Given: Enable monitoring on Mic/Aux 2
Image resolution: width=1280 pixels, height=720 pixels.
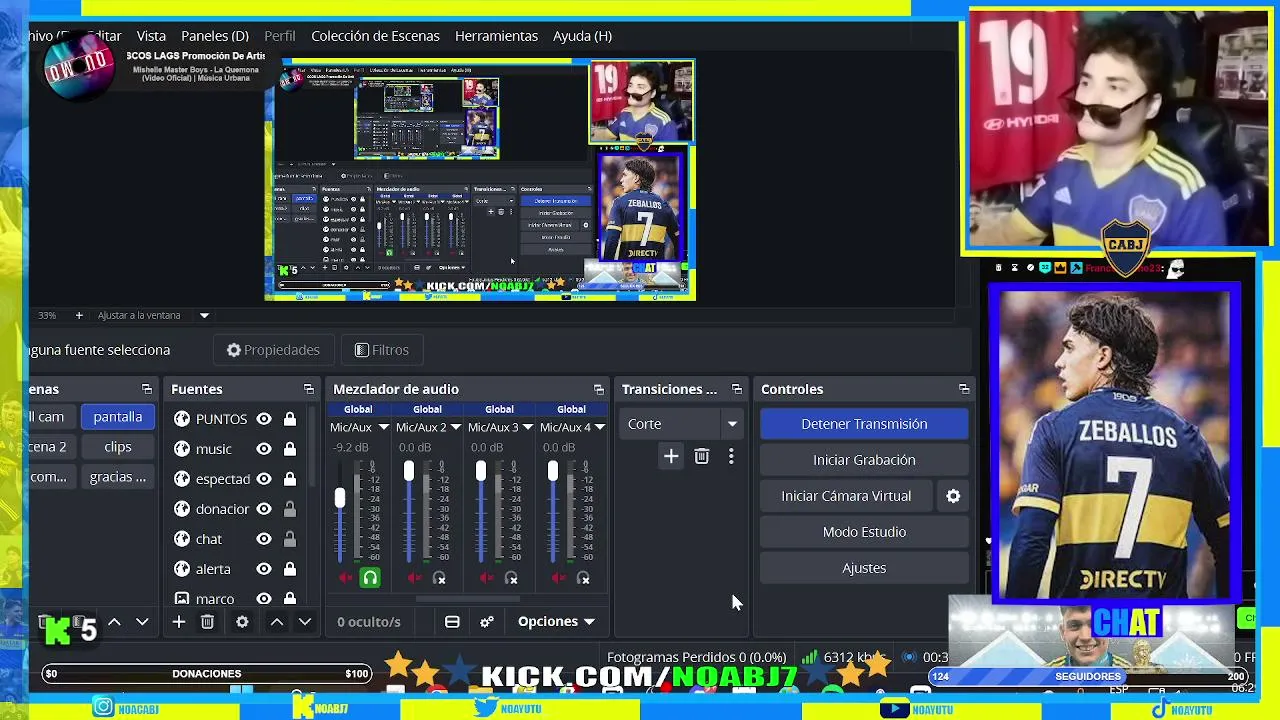Looking at the screenshot, I should click(439, 578).
